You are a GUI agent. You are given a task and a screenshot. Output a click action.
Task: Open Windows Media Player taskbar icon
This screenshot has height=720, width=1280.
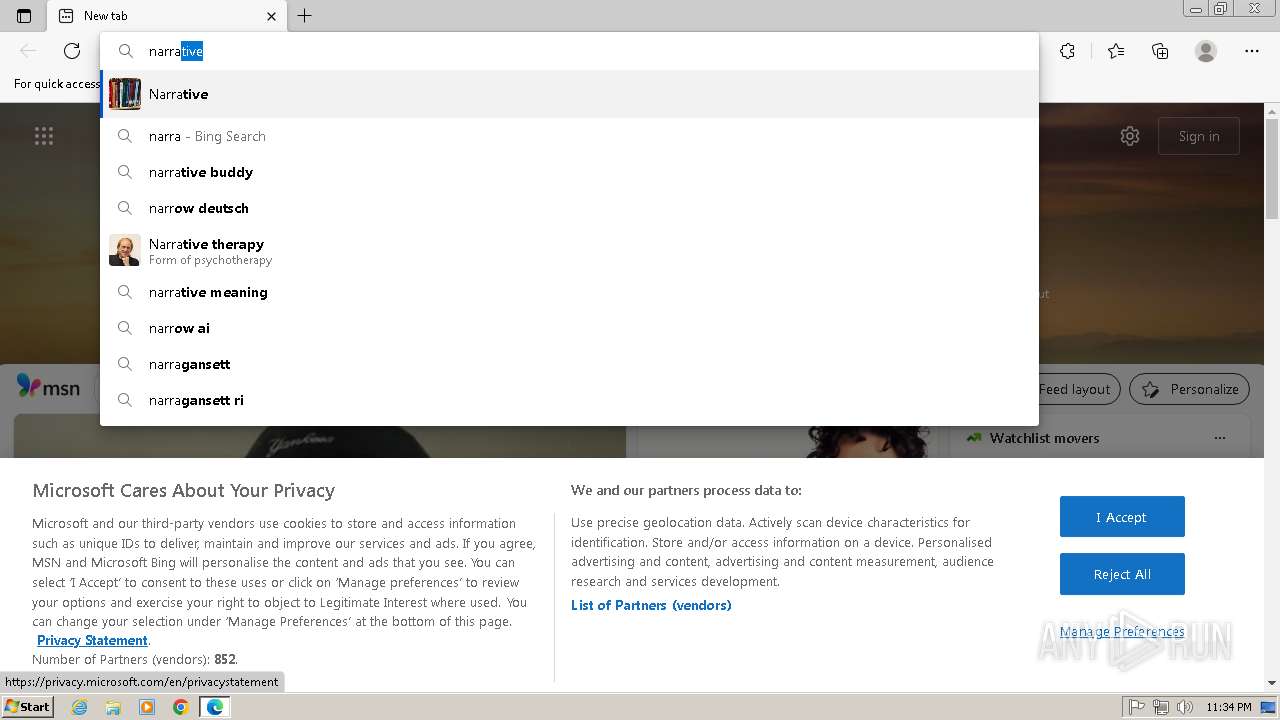coord(147,707)
